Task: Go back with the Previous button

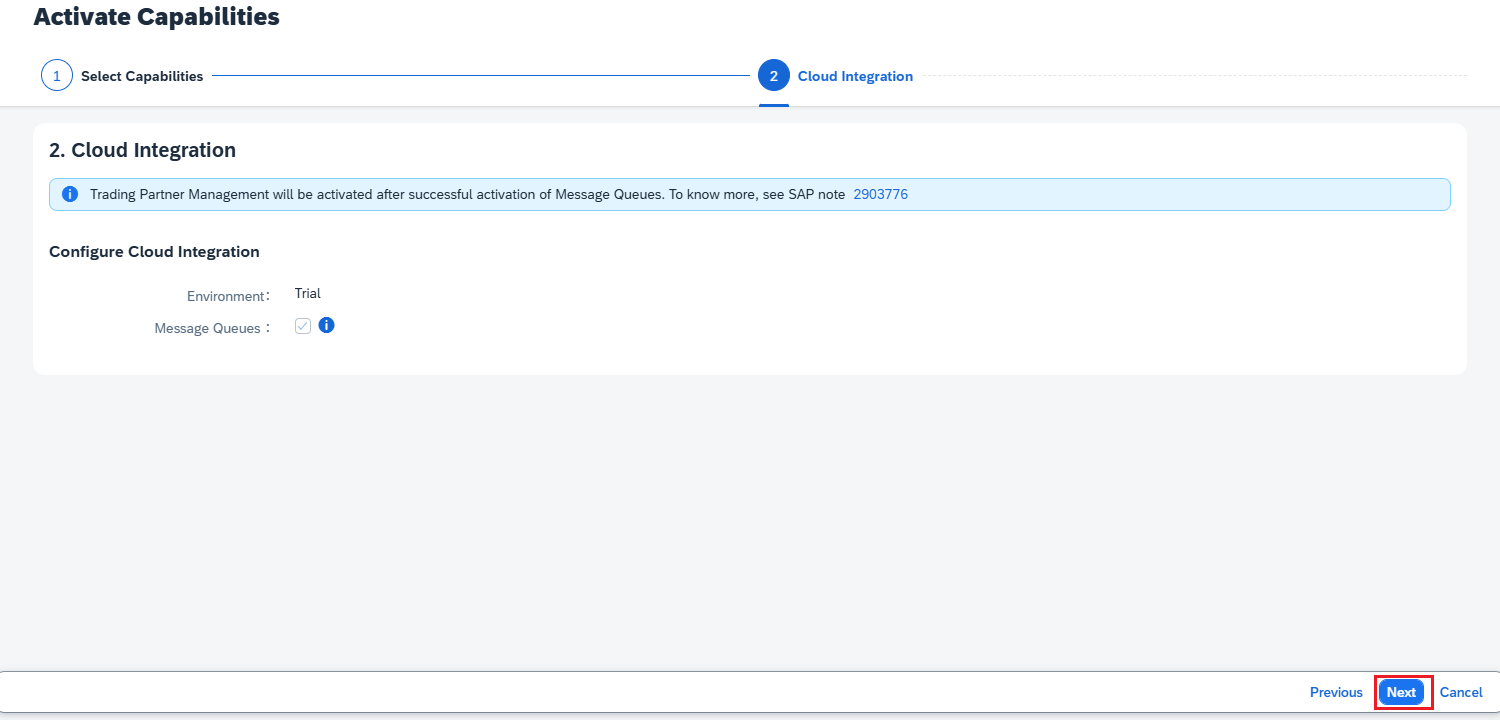Action: [1336, 692]
